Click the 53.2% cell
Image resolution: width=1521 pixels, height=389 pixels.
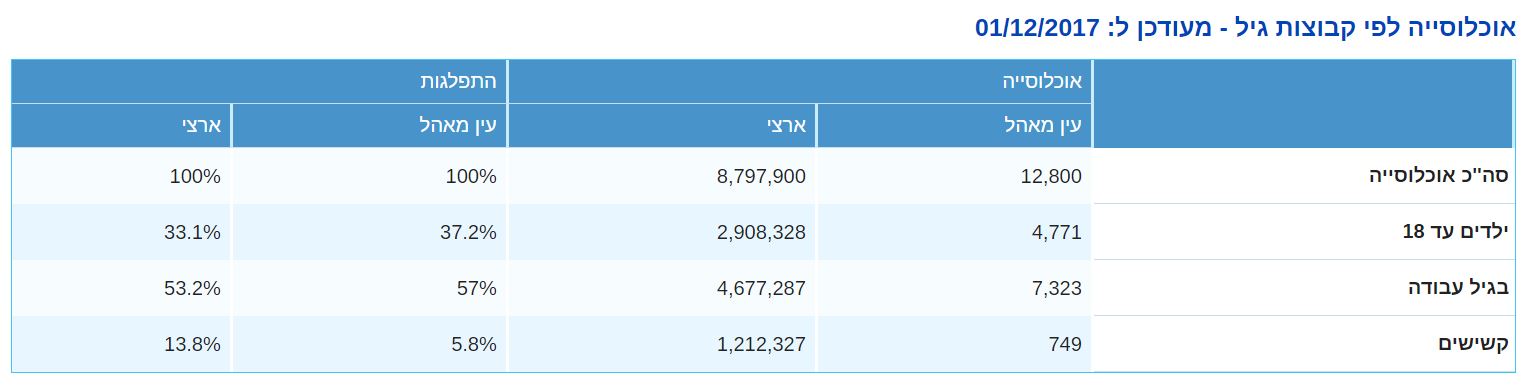(x=122, y=288)
